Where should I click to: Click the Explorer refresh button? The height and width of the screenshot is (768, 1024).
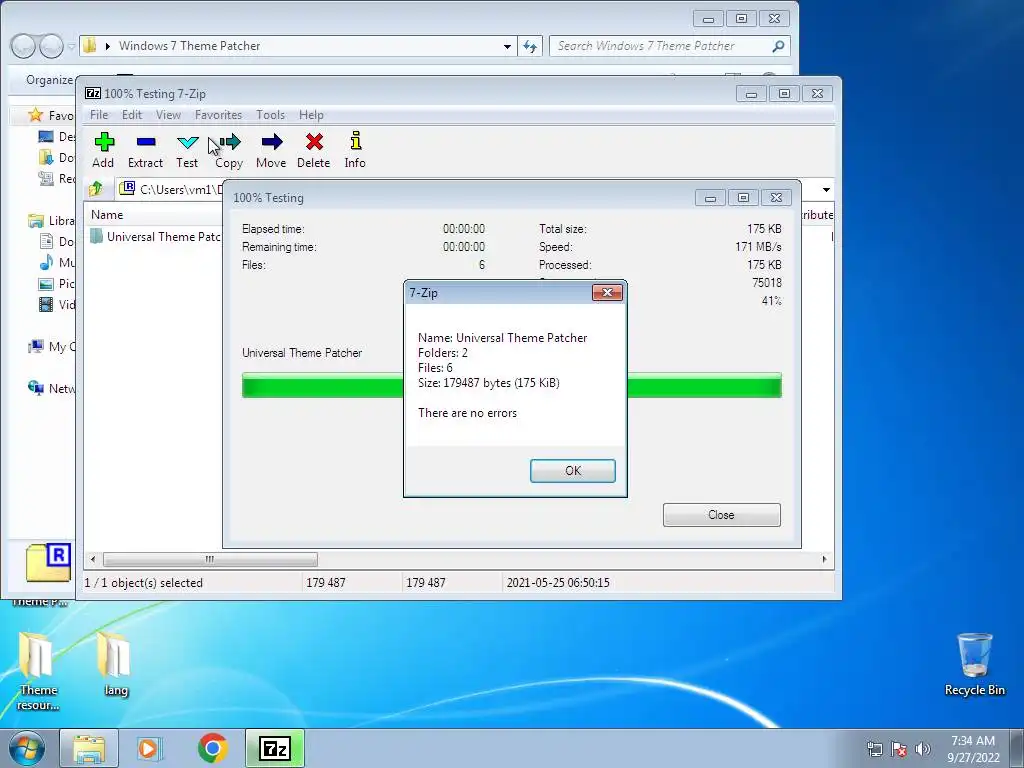(530, 46)
